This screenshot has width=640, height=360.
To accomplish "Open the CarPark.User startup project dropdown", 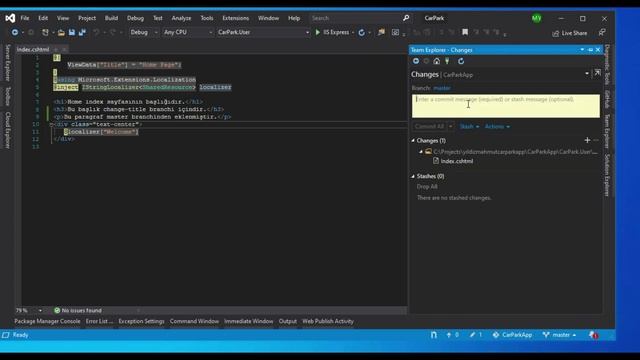I will pyautogui.click(x=263, y=32).
